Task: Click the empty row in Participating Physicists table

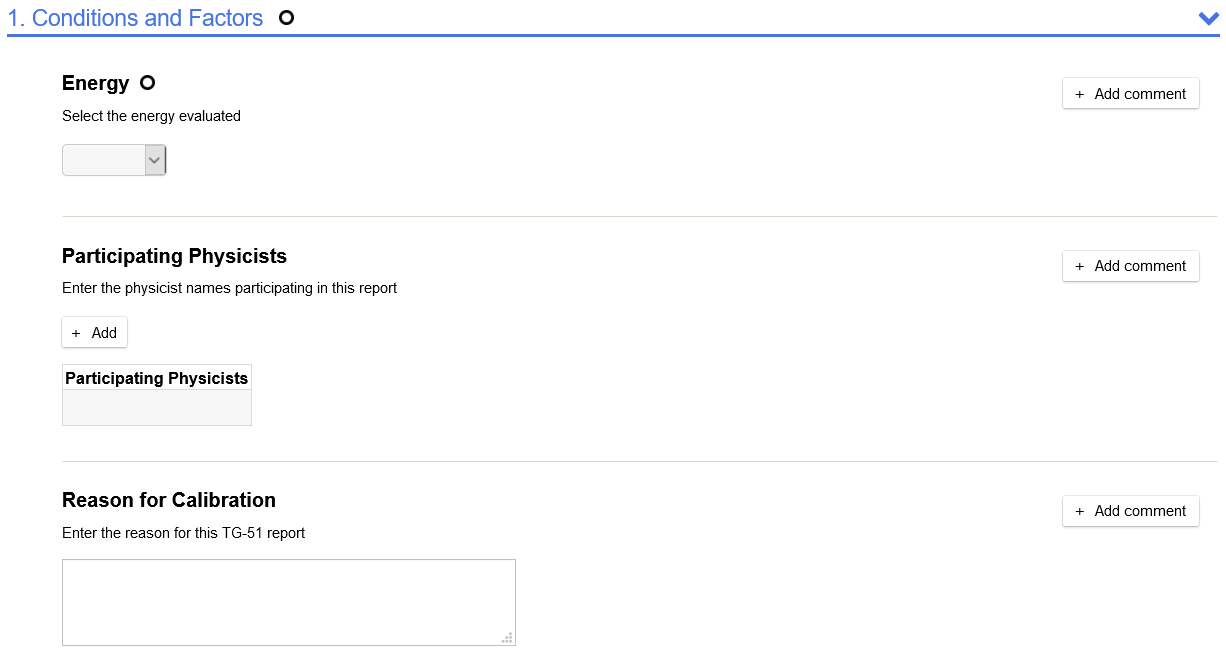Action: 157,407
